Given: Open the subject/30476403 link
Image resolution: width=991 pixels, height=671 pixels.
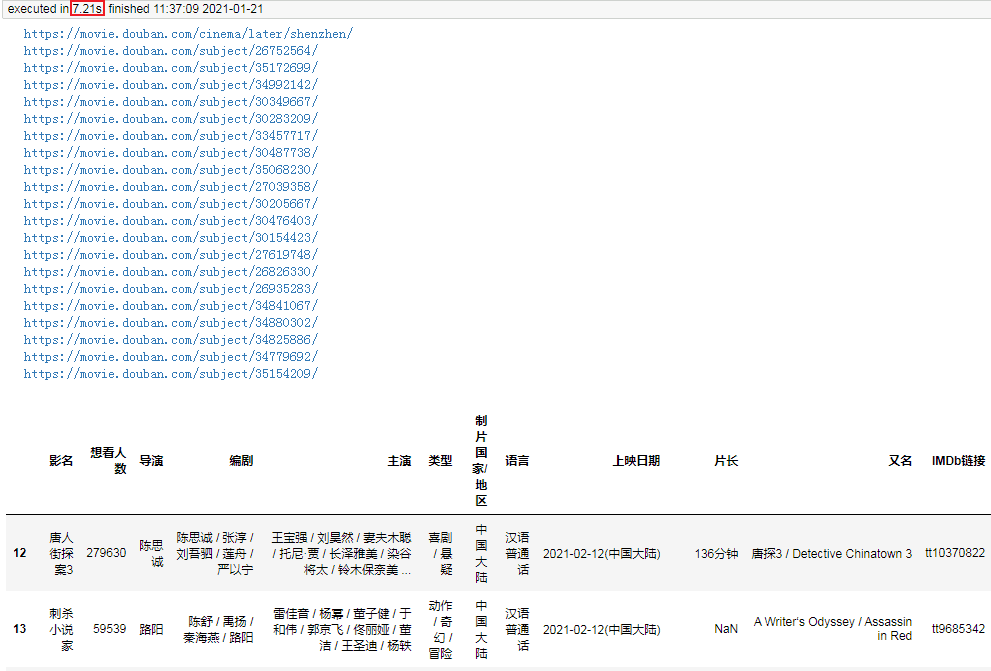Looking at the screenshot, I should [x=171, y=221].
